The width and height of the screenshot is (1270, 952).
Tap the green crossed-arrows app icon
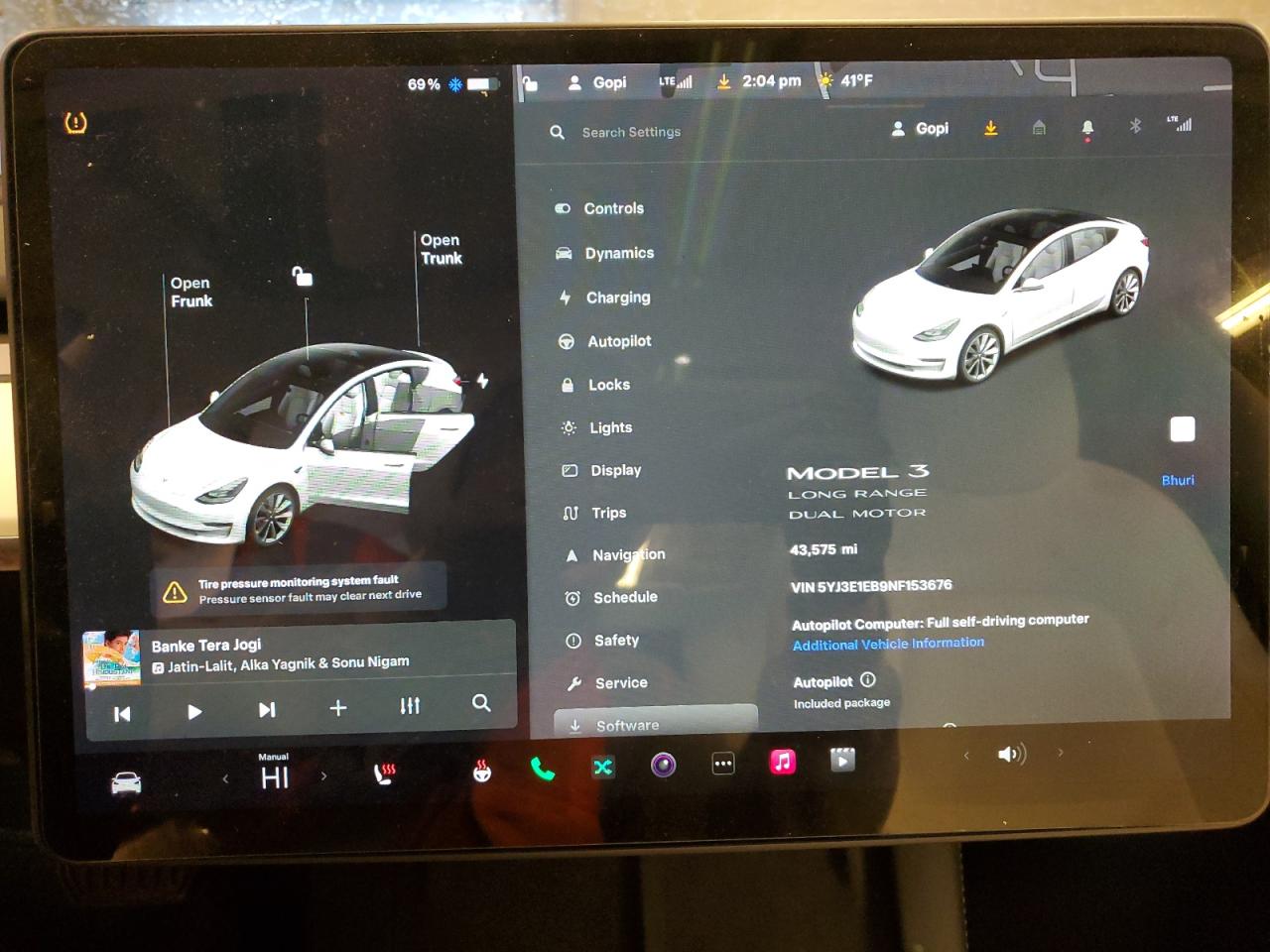603,767
